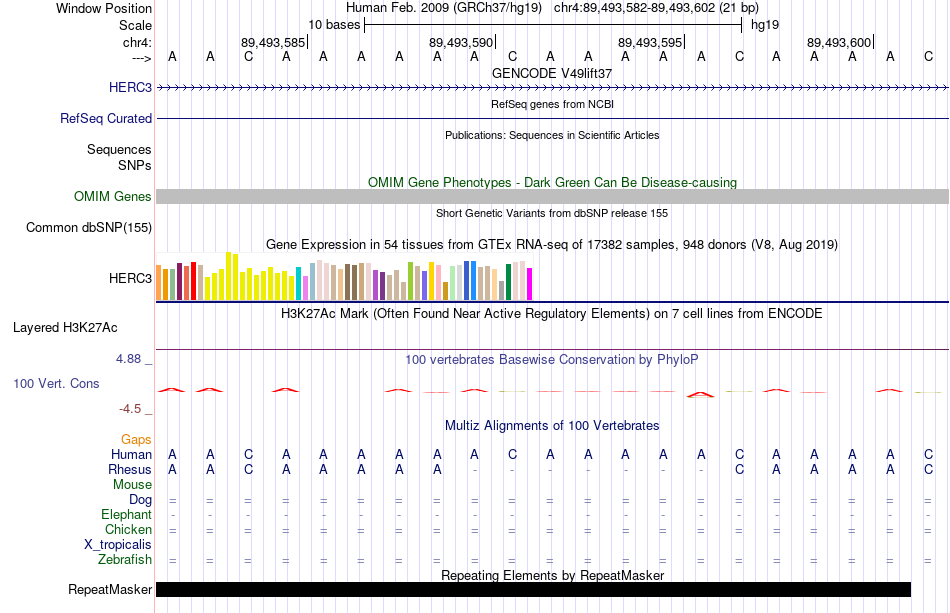950x613 pixels.
Task: Click the Multiz Alignments of 100 Vertebrates title
Action: [x=552, y=425]
